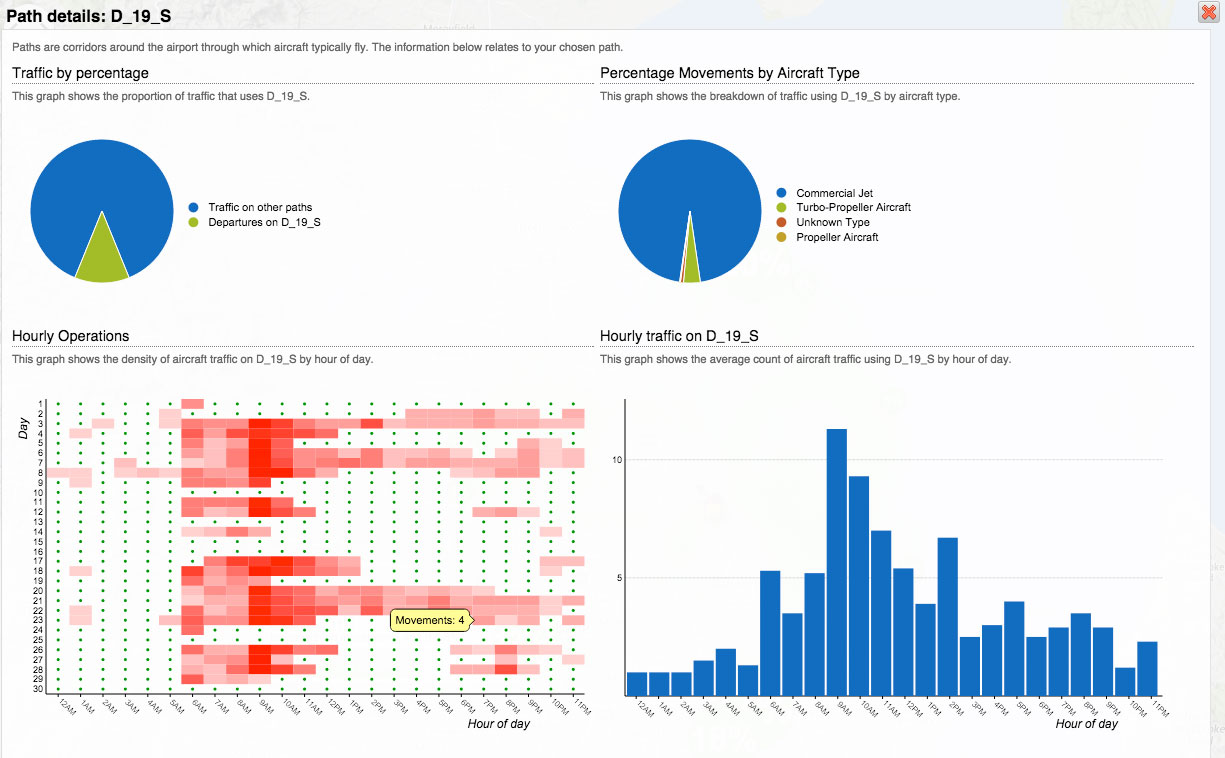Image resolution: width=1225 pixels, height=758 pixels.
Task: Click the Percentage Movements by Aircraft Type heading
Action: [x=729, y=73]
